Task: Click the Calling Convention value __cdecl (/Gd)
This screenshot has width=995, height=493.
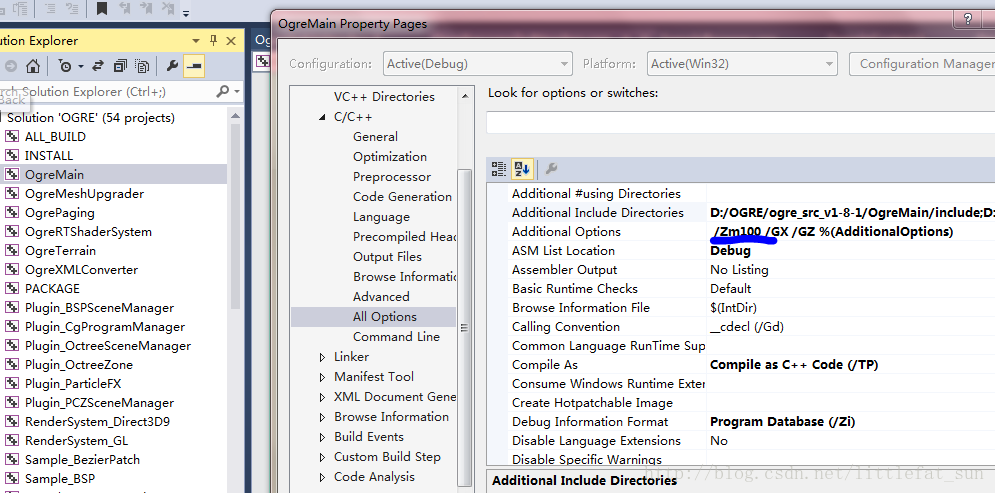Action: [x=746, y=327]
